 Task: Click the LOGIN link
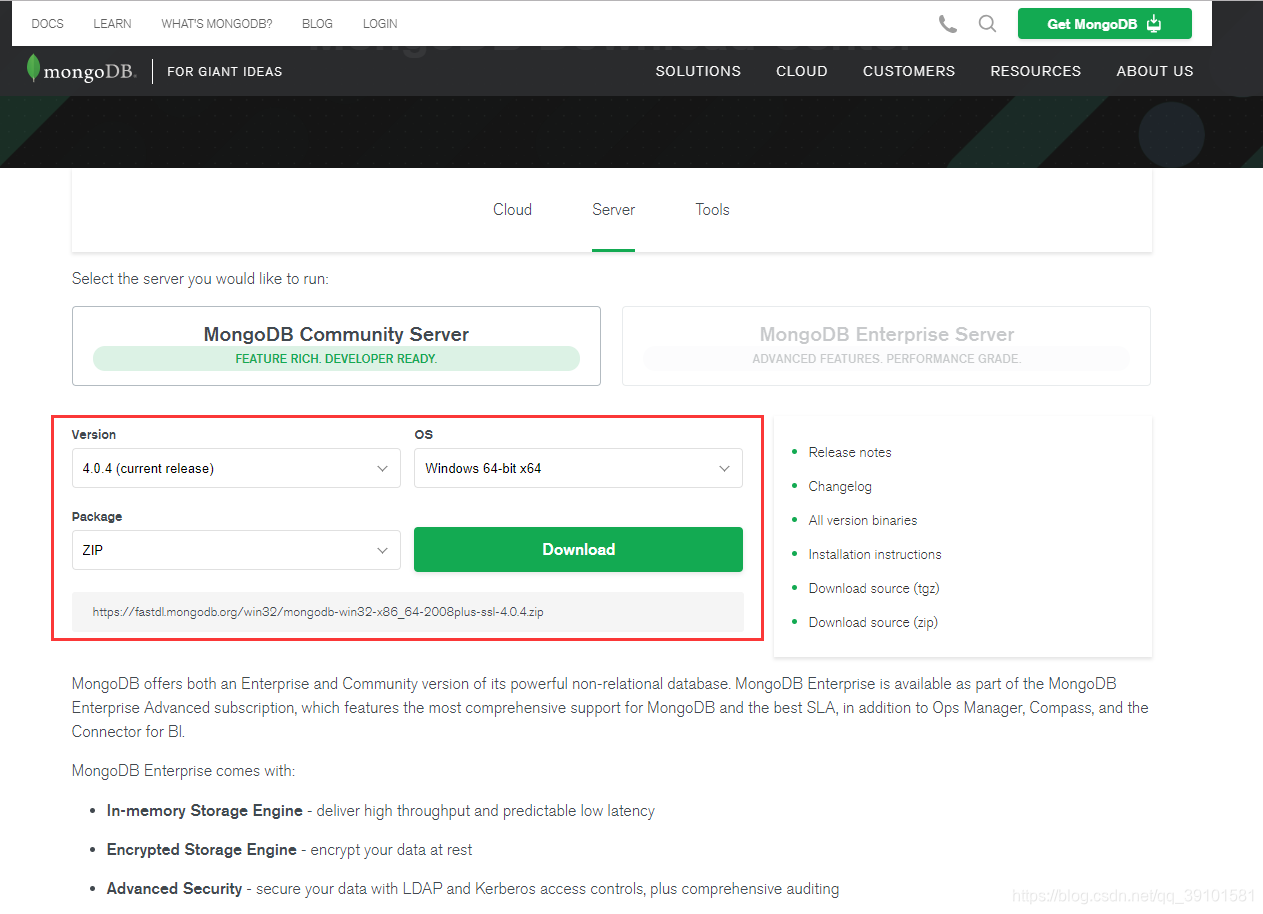point(380,24)
